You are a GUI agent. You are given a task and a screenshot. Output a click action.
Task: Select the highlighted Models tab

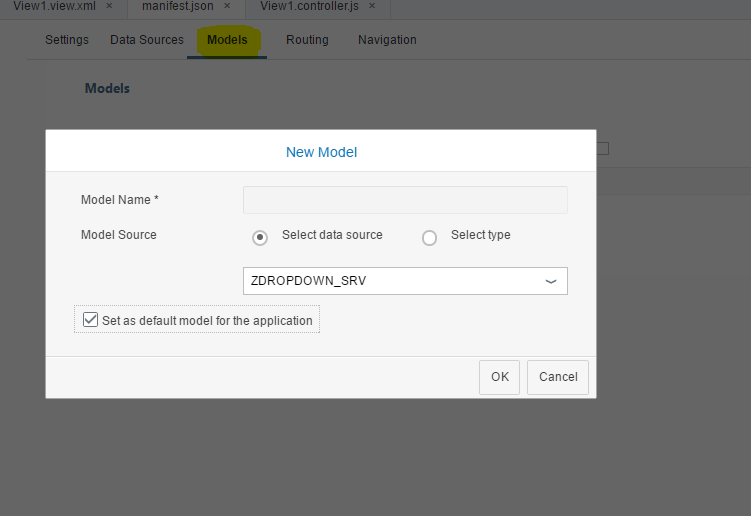coord(227,40)
